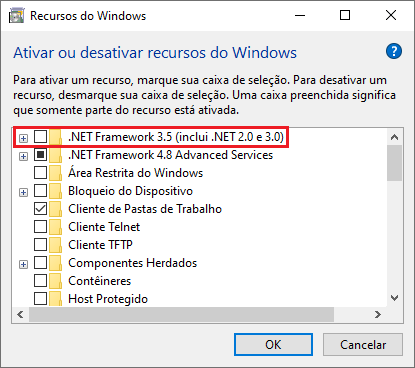Toggle .NET Framework 4.8 Advanced Services checkbox
415x368 pixels.
point(40,155)
